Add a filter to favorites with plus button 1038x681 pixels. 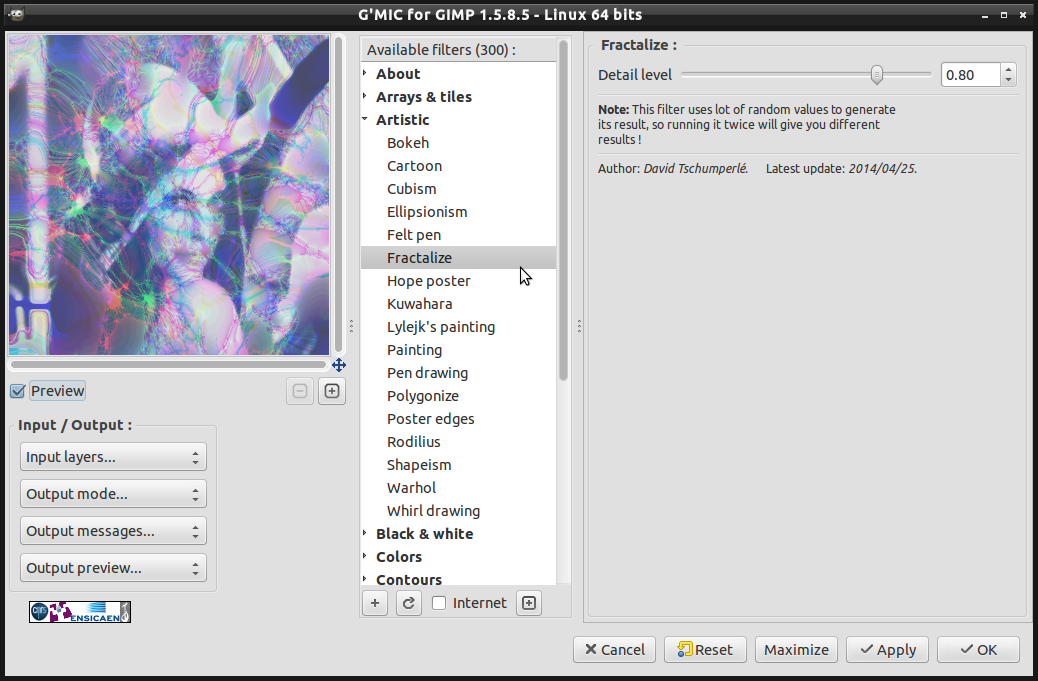click(375, 603)
